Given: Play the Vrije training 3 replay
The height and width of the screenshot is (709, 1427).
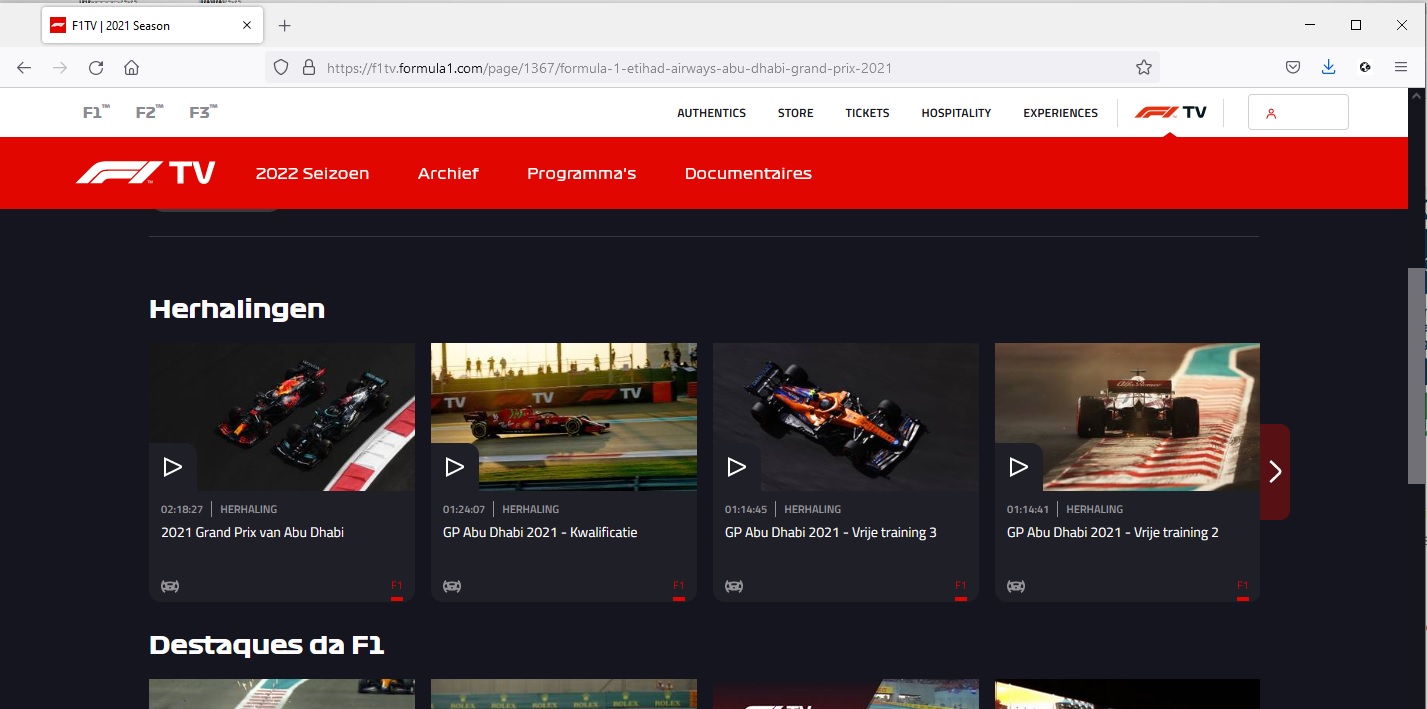Looking at the screenshot, I should (736, 467).
